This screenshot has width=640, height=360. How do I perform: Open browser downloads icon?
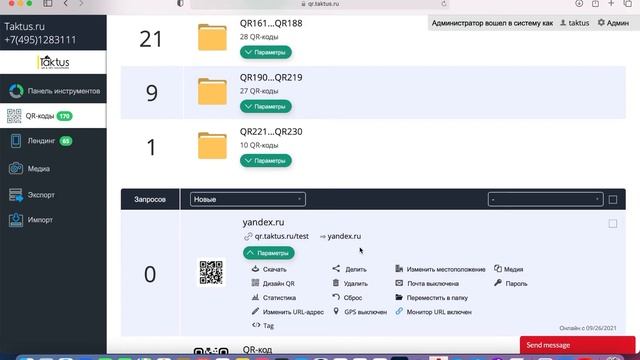pos(579,3)
